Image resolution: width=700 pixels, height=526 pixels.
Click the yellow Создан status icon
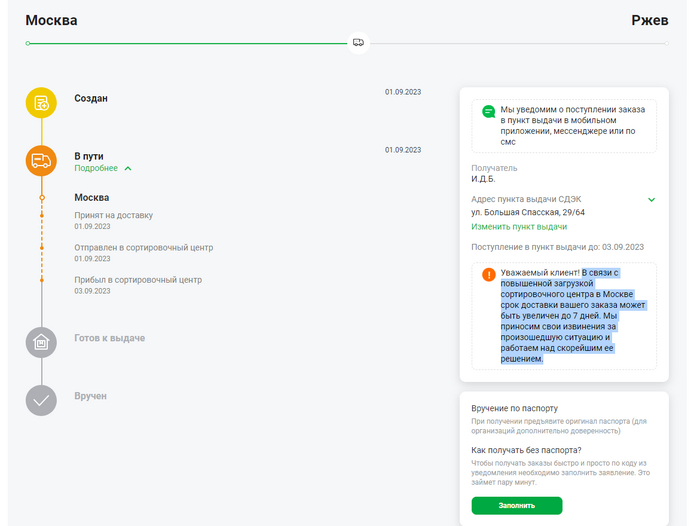pos(41,103)
